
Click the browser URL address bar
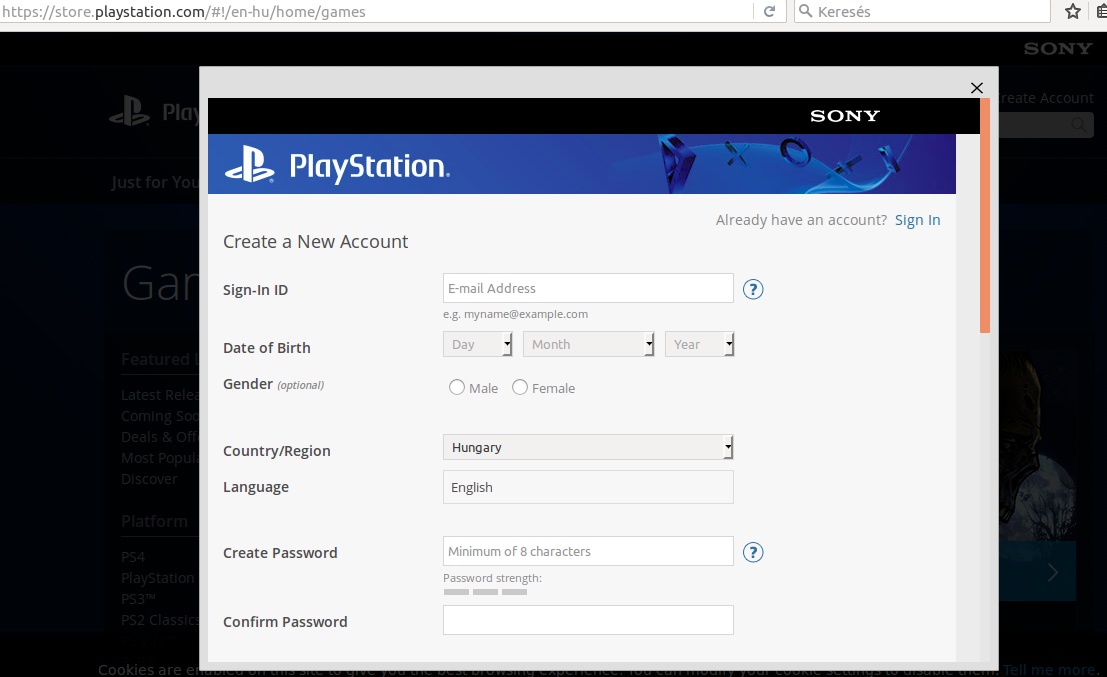coord(378,11)
